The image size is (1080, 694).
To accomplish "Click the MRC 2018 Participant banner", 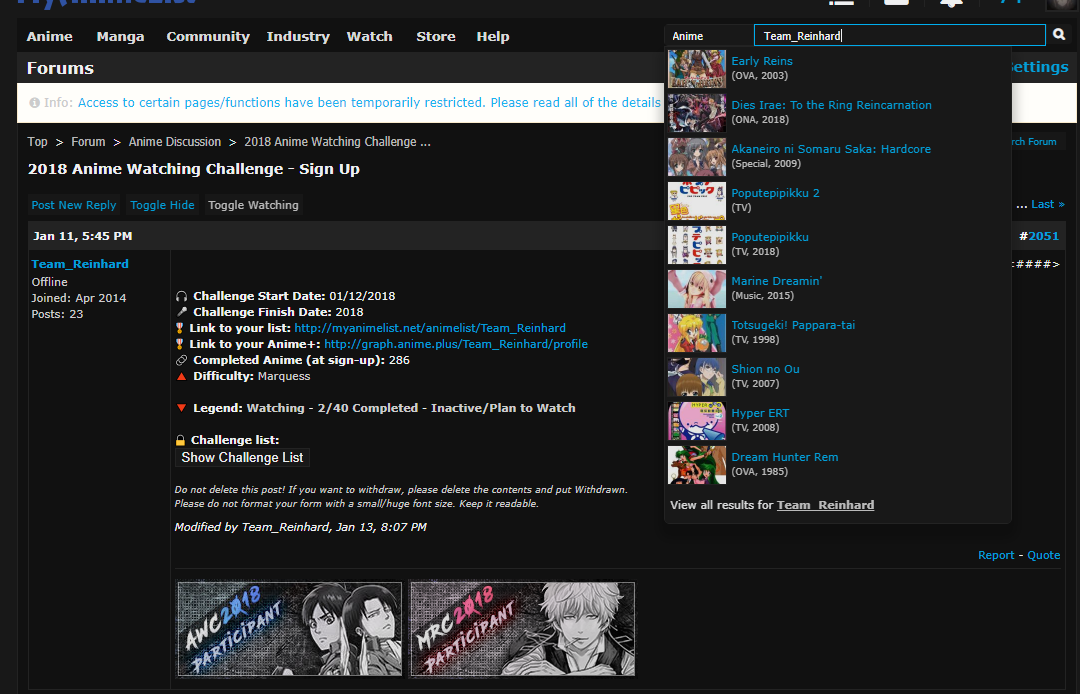I will [x=522, y=629].
